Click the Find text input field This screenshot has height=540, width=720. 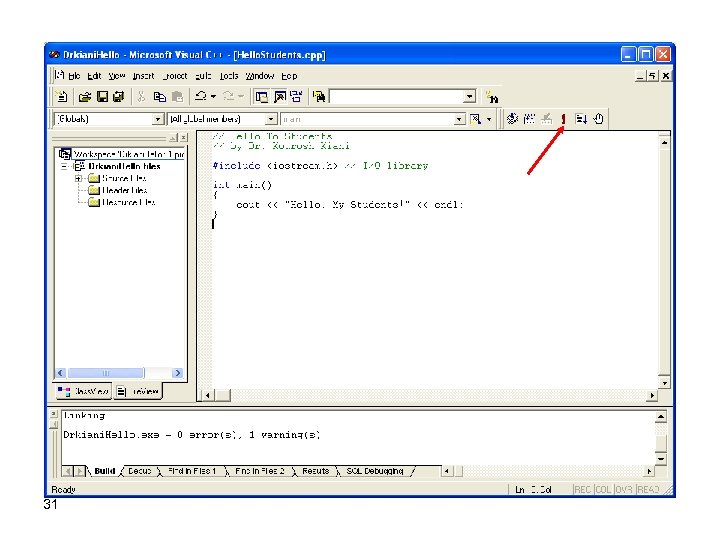click(x=397, y=97)
